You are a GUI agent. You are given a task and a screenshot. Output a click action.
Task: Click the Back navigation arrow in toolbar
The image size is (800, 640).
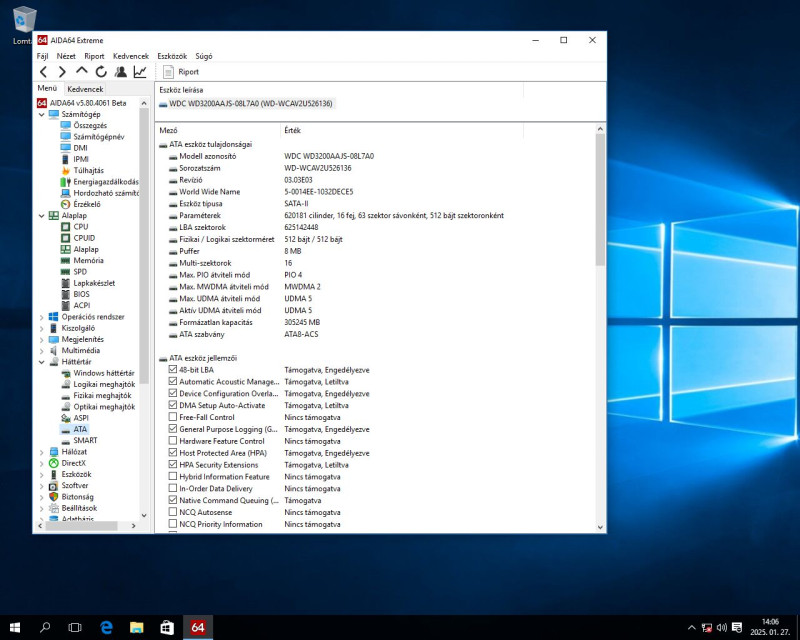coord(43,72)
